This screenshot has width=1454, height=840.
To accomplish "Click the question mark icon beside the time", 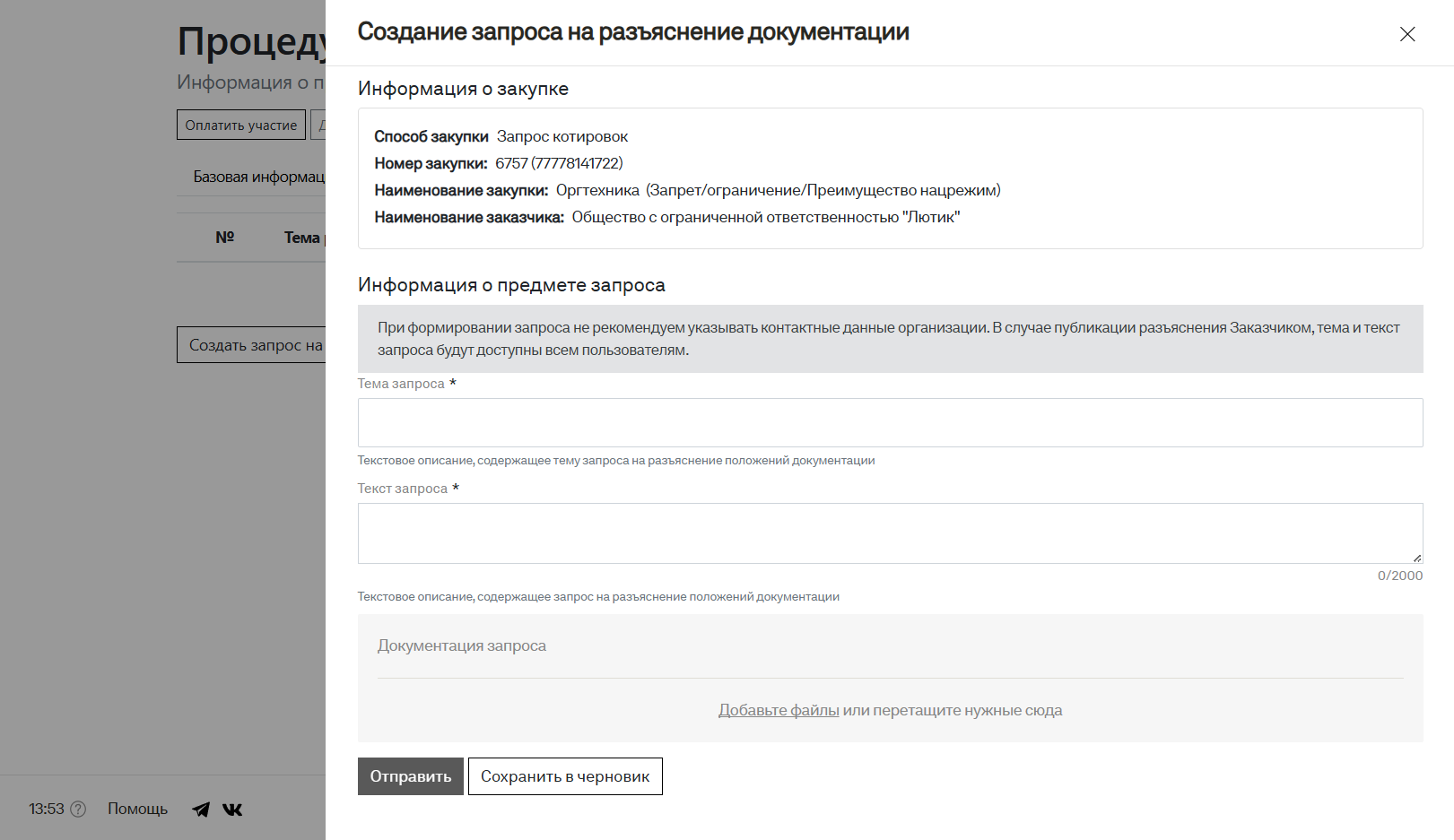I will pos(79,810).
